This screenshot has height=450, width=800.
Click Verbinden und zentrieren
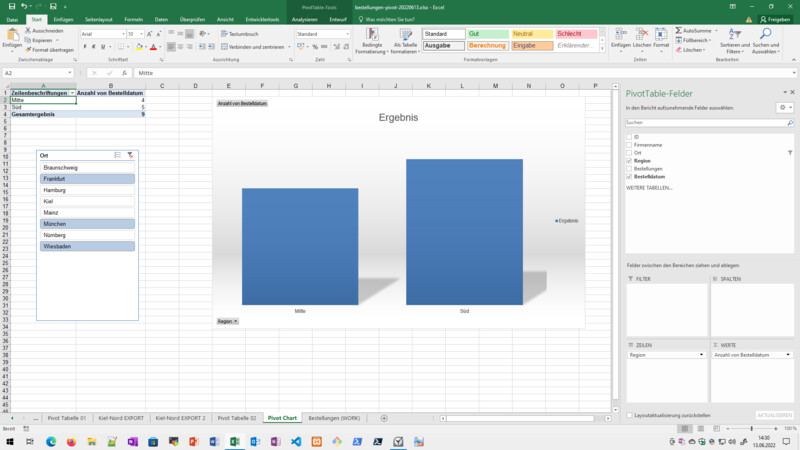coord(253,47)
